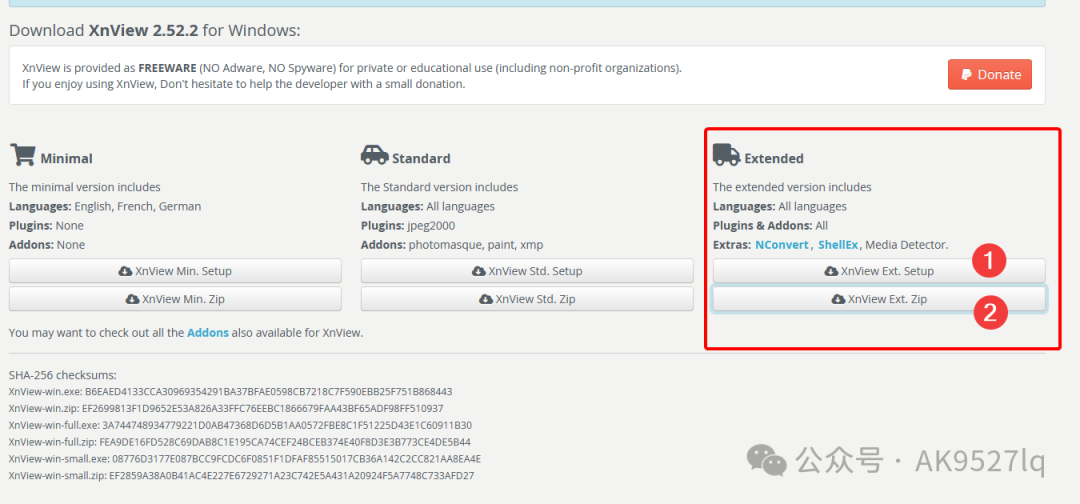Viewport: 1080px width, 504px height.
Task: Click the WeChat logo icon in watermark
Action: coord(767,461)
